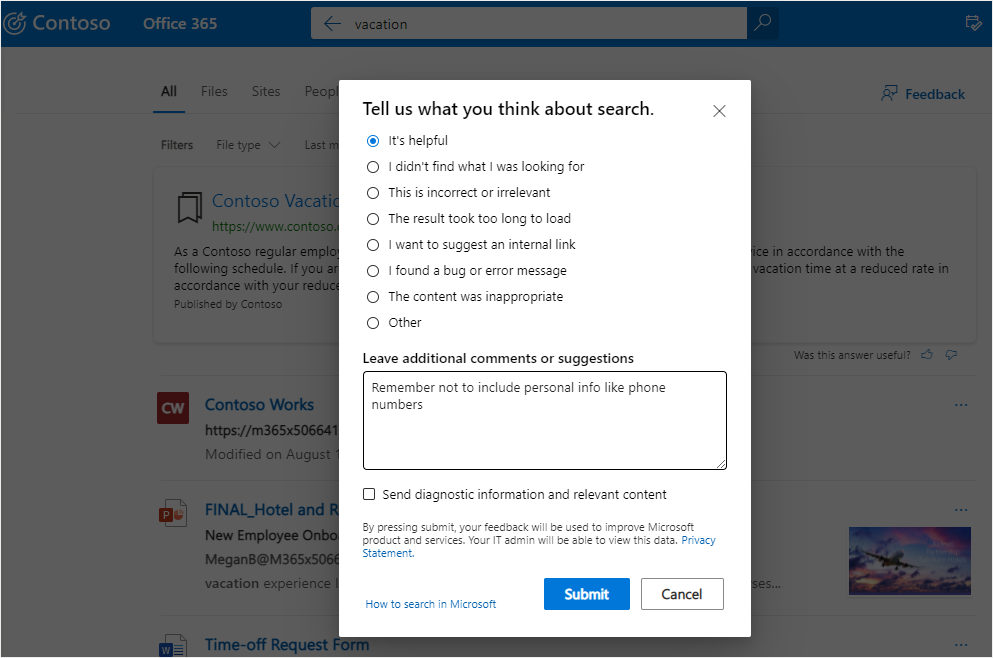Click the PowerPoint file icon for FINAL_Hotel

click(x=172, y=514)
